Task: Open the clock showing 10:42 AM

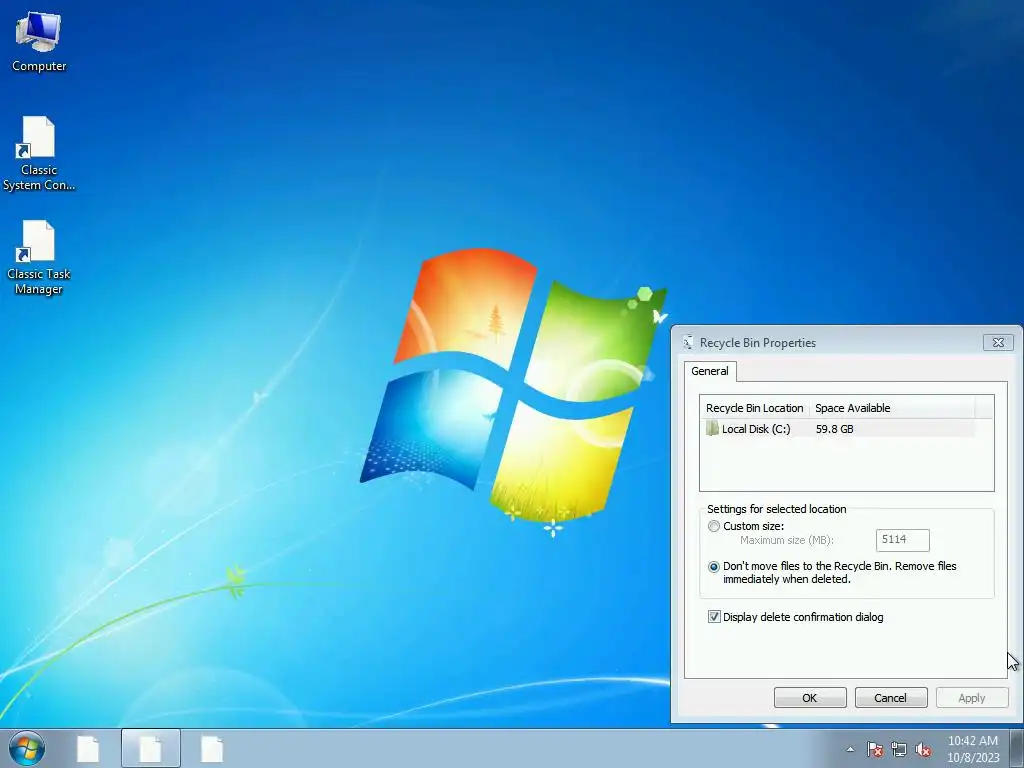Action: click(973, 748)
